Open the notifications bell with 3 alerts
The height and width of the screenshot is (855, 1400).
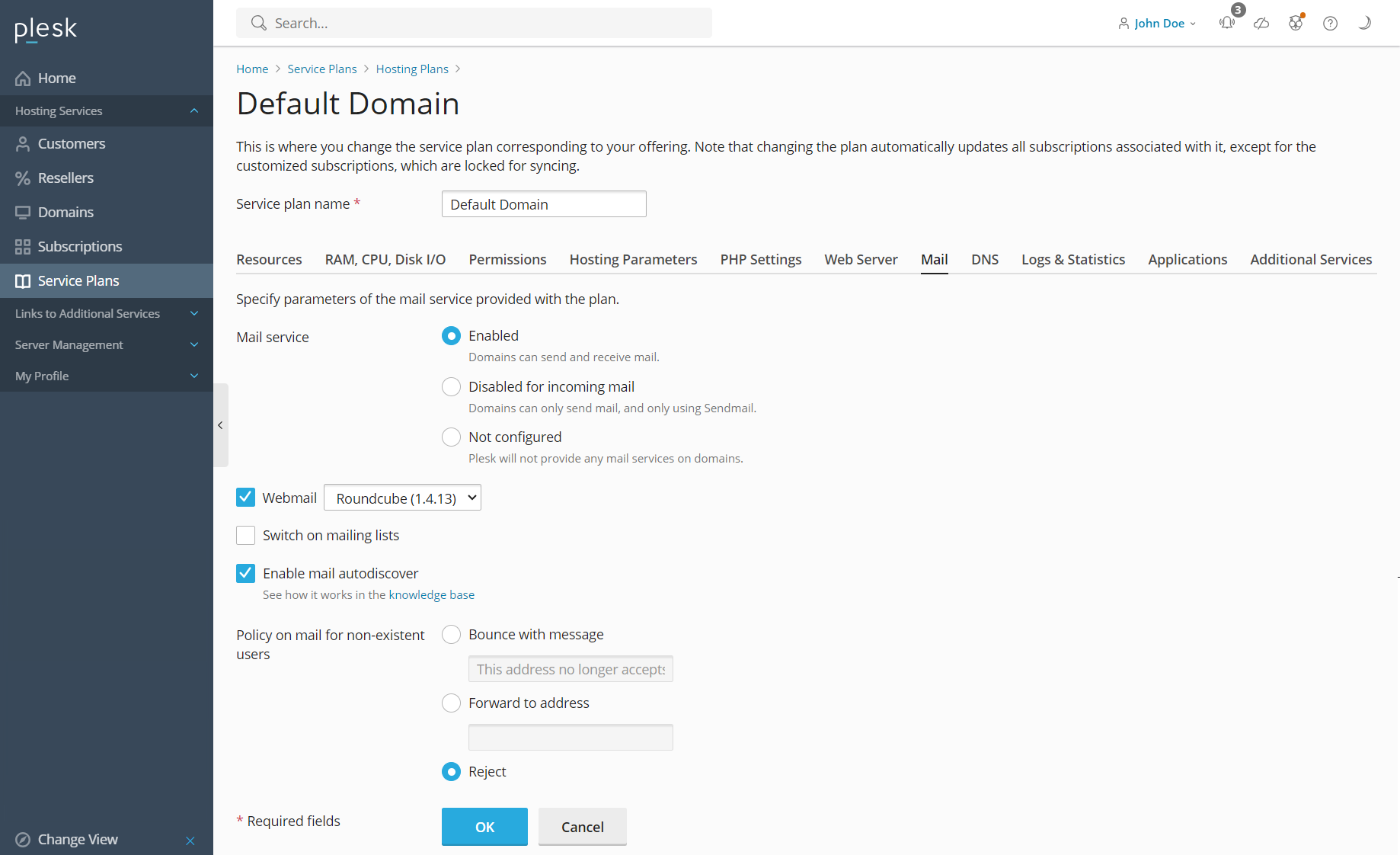pos(1226,23)
